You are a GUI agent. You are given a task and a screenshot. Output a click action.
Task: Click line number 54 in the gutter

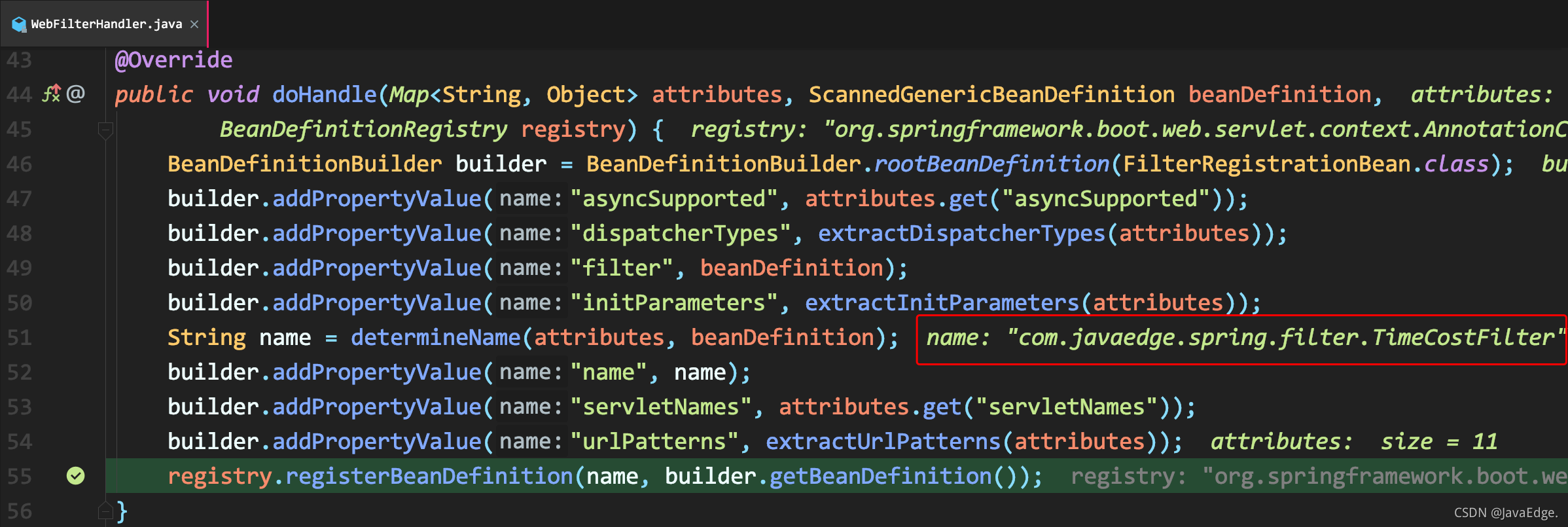pyautogui.click(x=19, y=441)
